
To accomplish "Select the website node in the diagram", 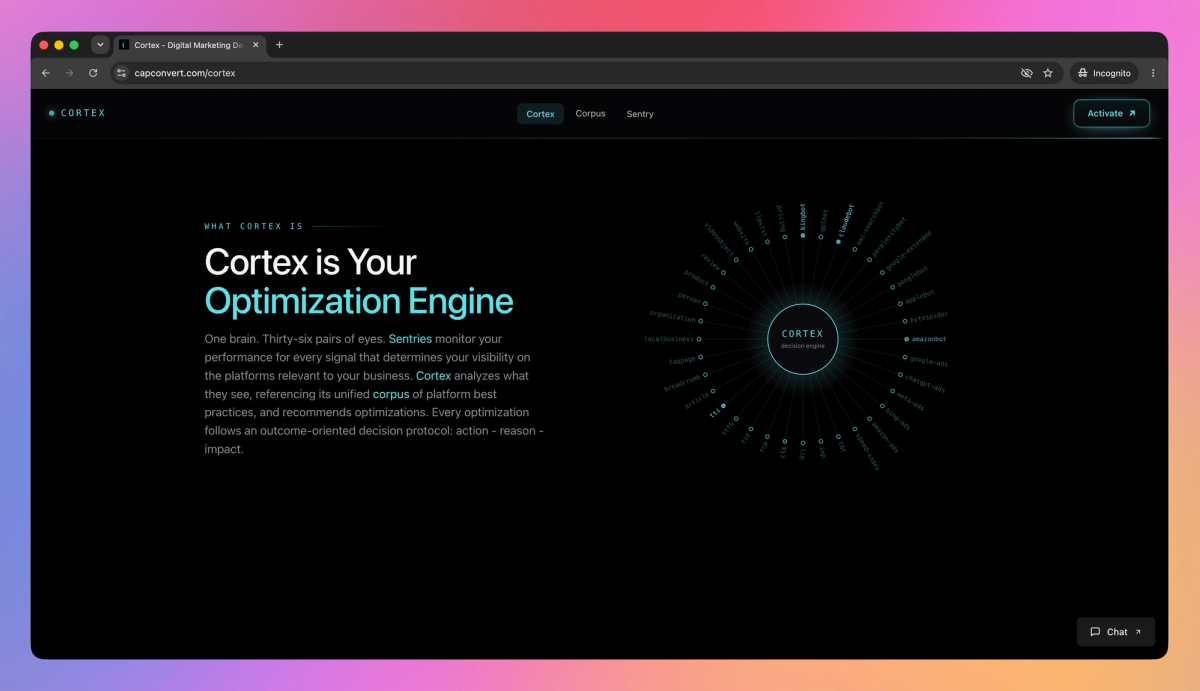I will 742,235.
